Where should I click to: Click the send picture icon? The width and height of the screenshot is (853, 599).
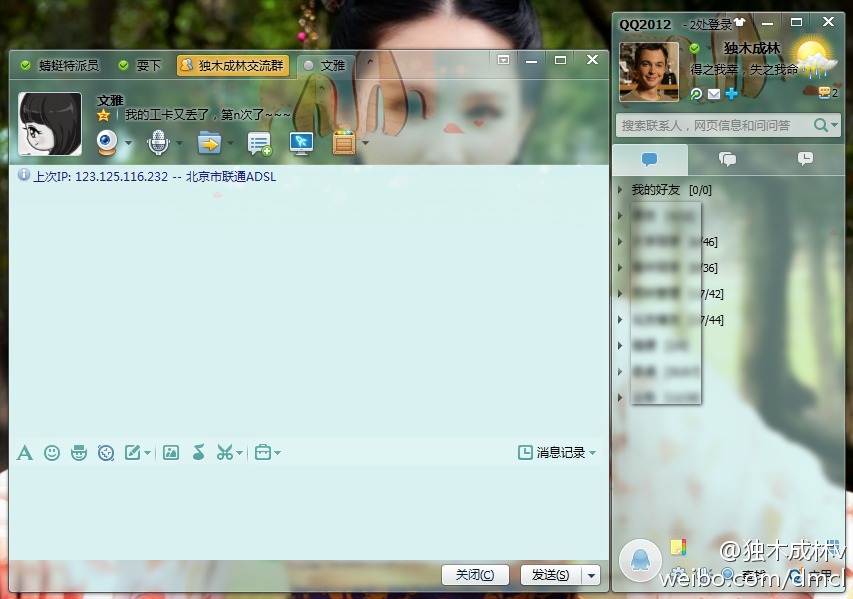coord(171,453)
